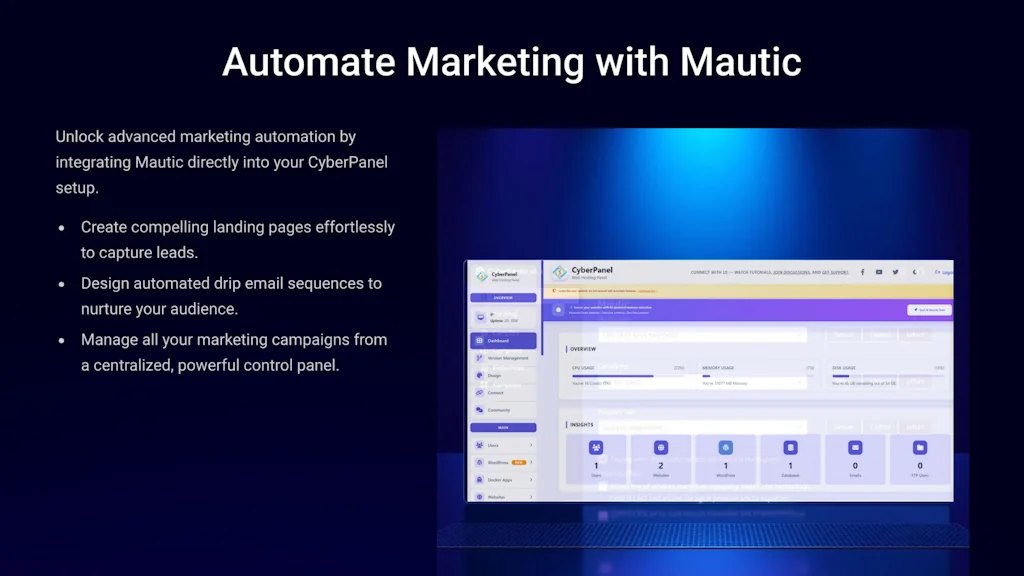Click the MAIN section label in sidebar
The height and width of the screenshot is (576, 1024).
pyautogui.click(x=503, y=428)
